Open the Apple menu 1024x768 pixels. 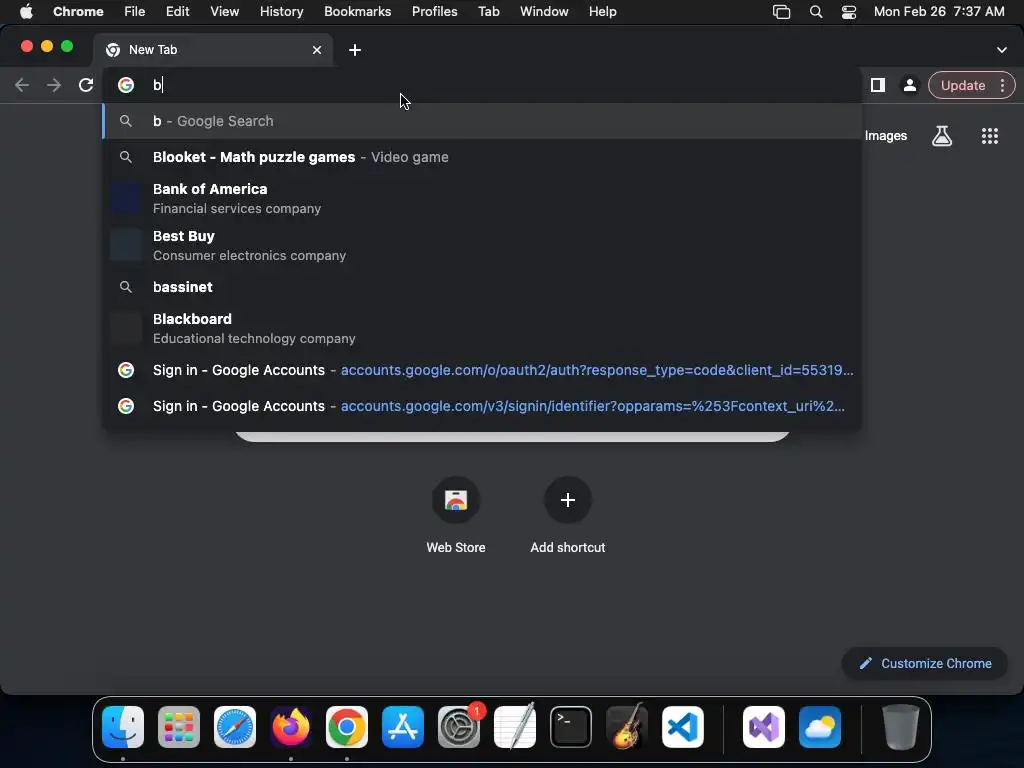tap(26, 12)
